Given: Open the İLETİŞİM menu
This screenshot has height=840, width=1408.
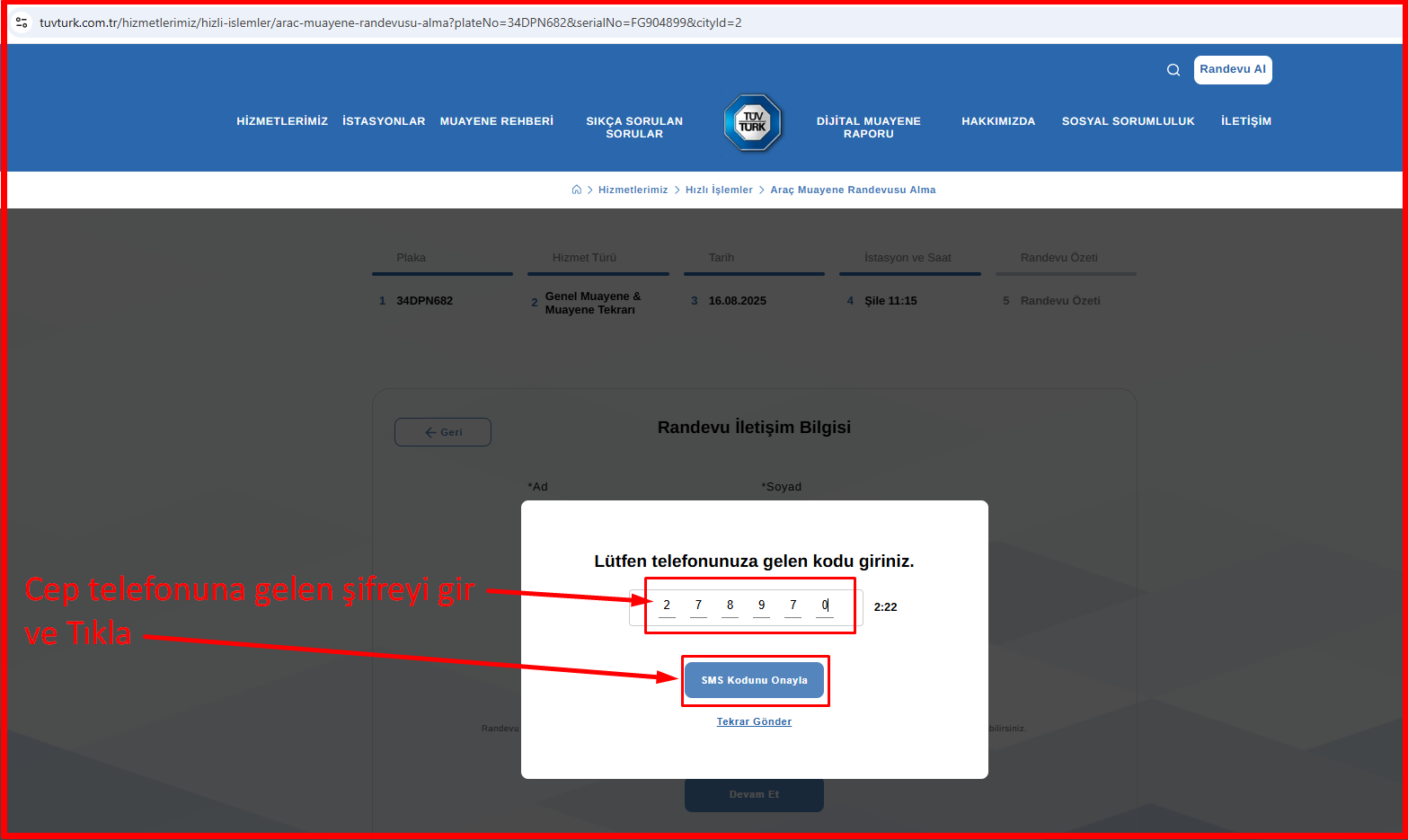Looking at the screenshot, I should (1246, 121).
